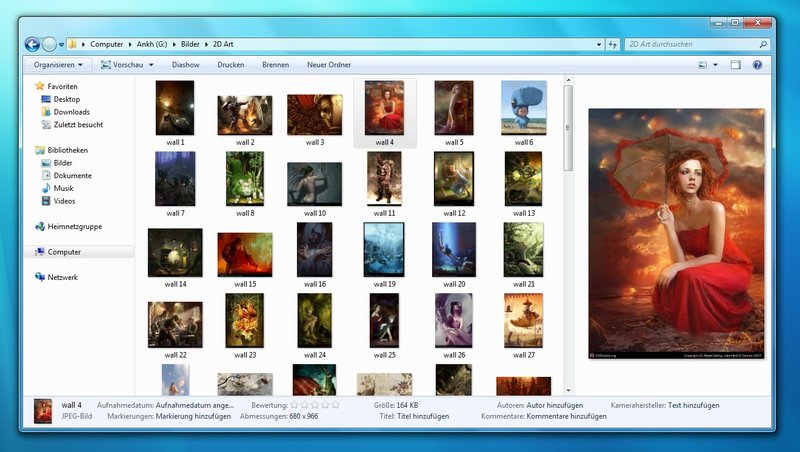The width and height of the screenshot is (800, 452).
Task: Toggle the preview pane button
Action: click(735, 65)
